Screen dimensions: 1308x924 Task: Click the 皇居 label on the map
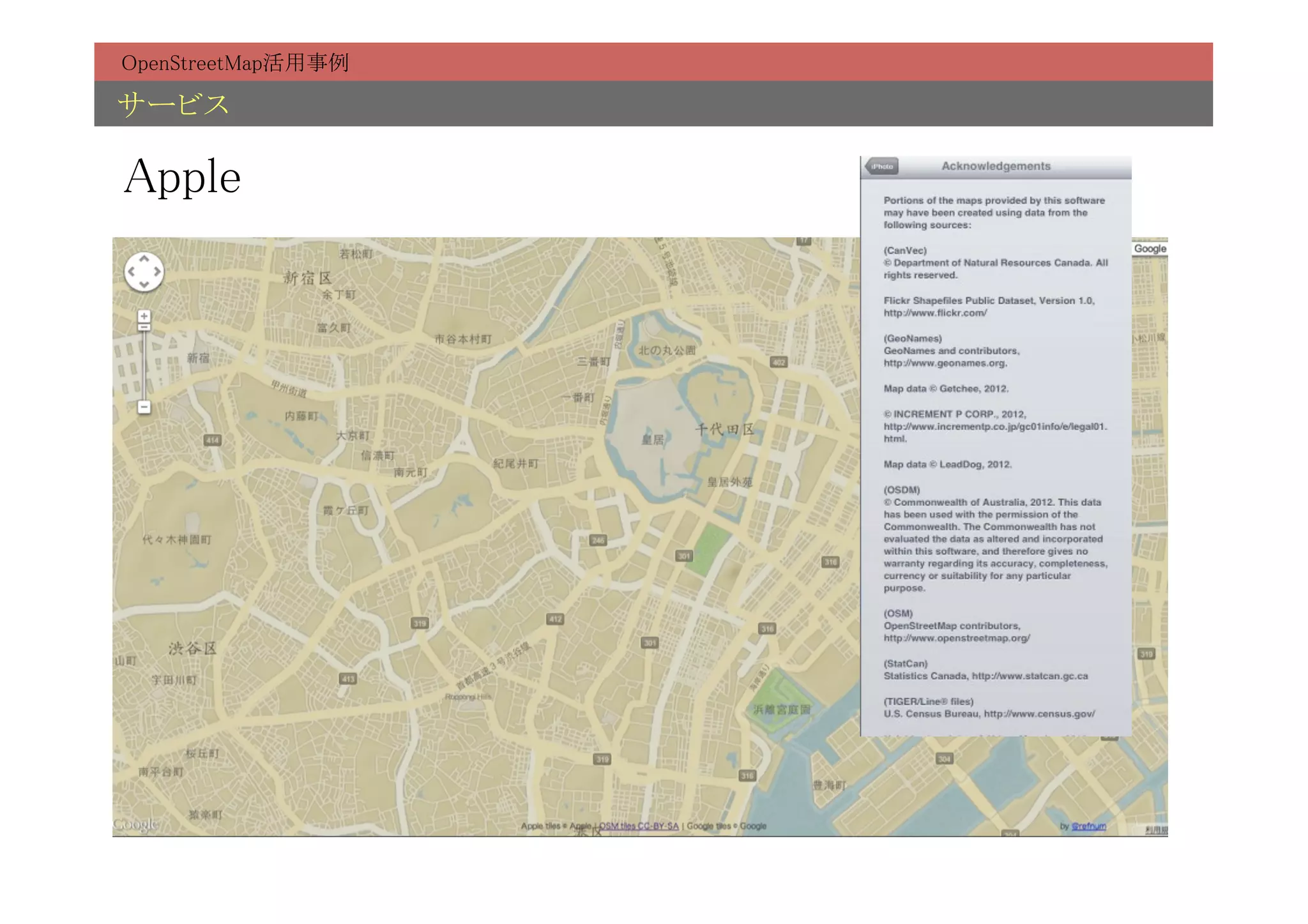pos(653,439)
